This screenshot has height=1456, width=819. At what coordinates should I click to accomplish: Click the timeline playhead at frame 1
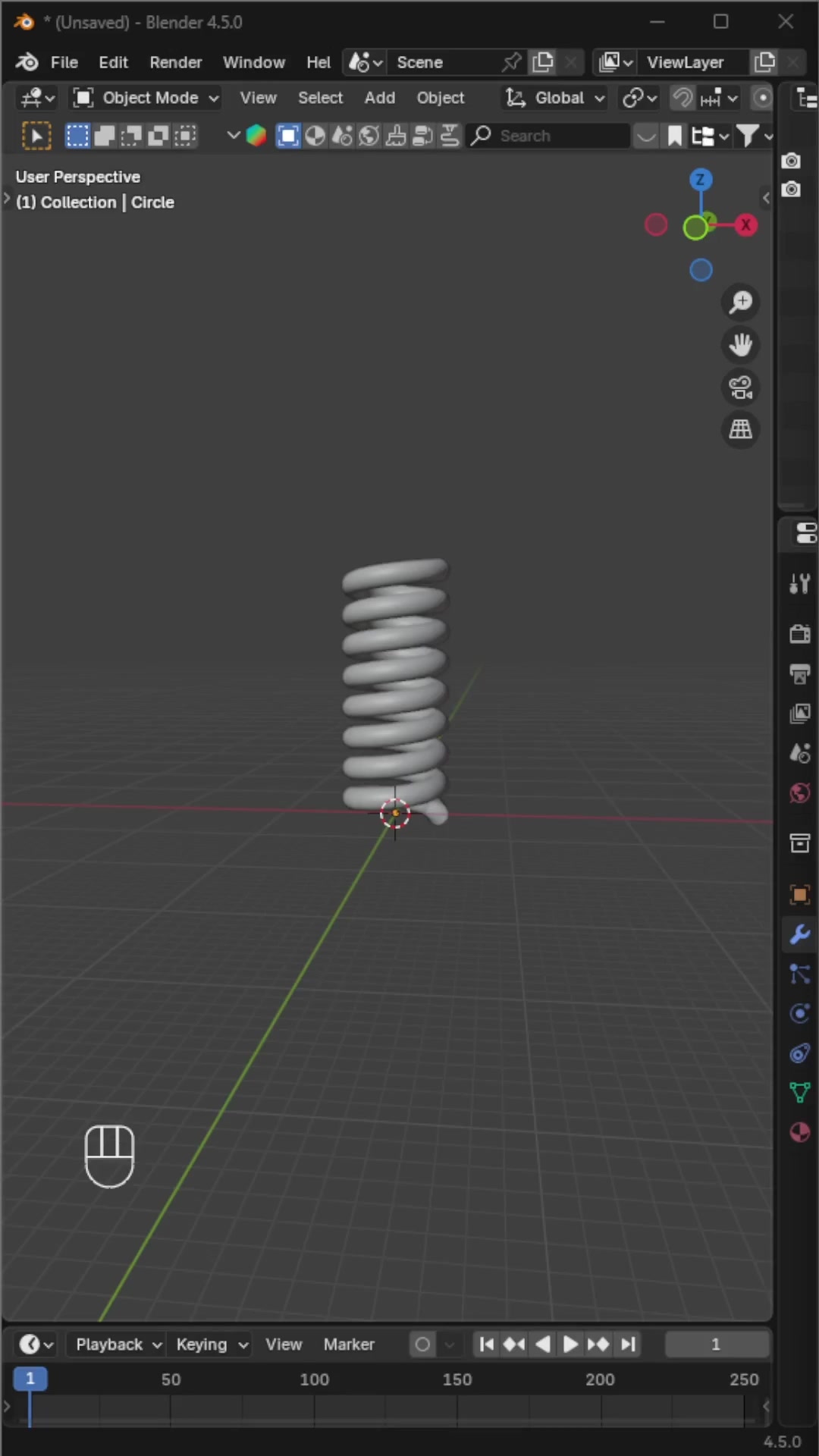[30, 1379]
